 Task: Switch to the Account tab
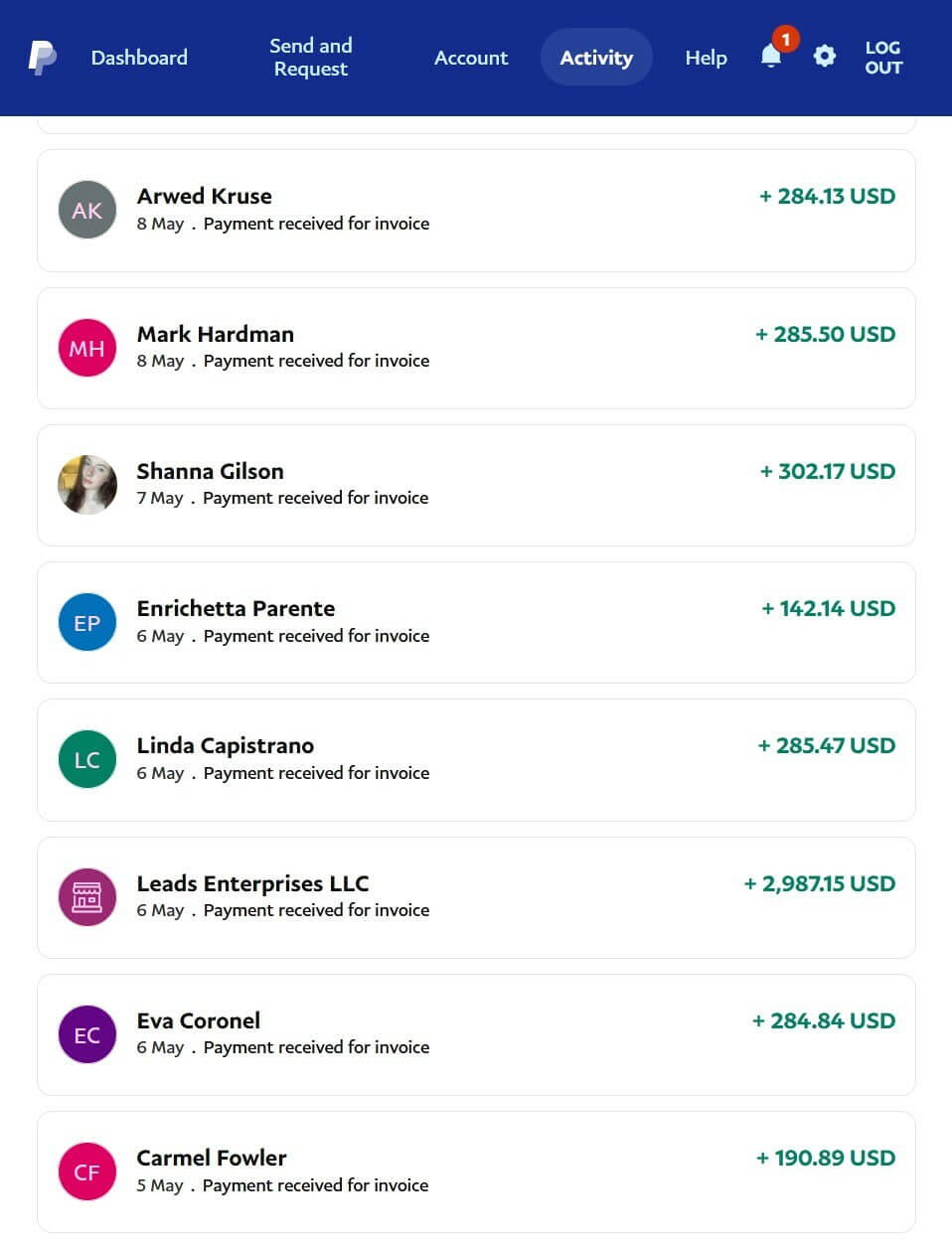471,58
